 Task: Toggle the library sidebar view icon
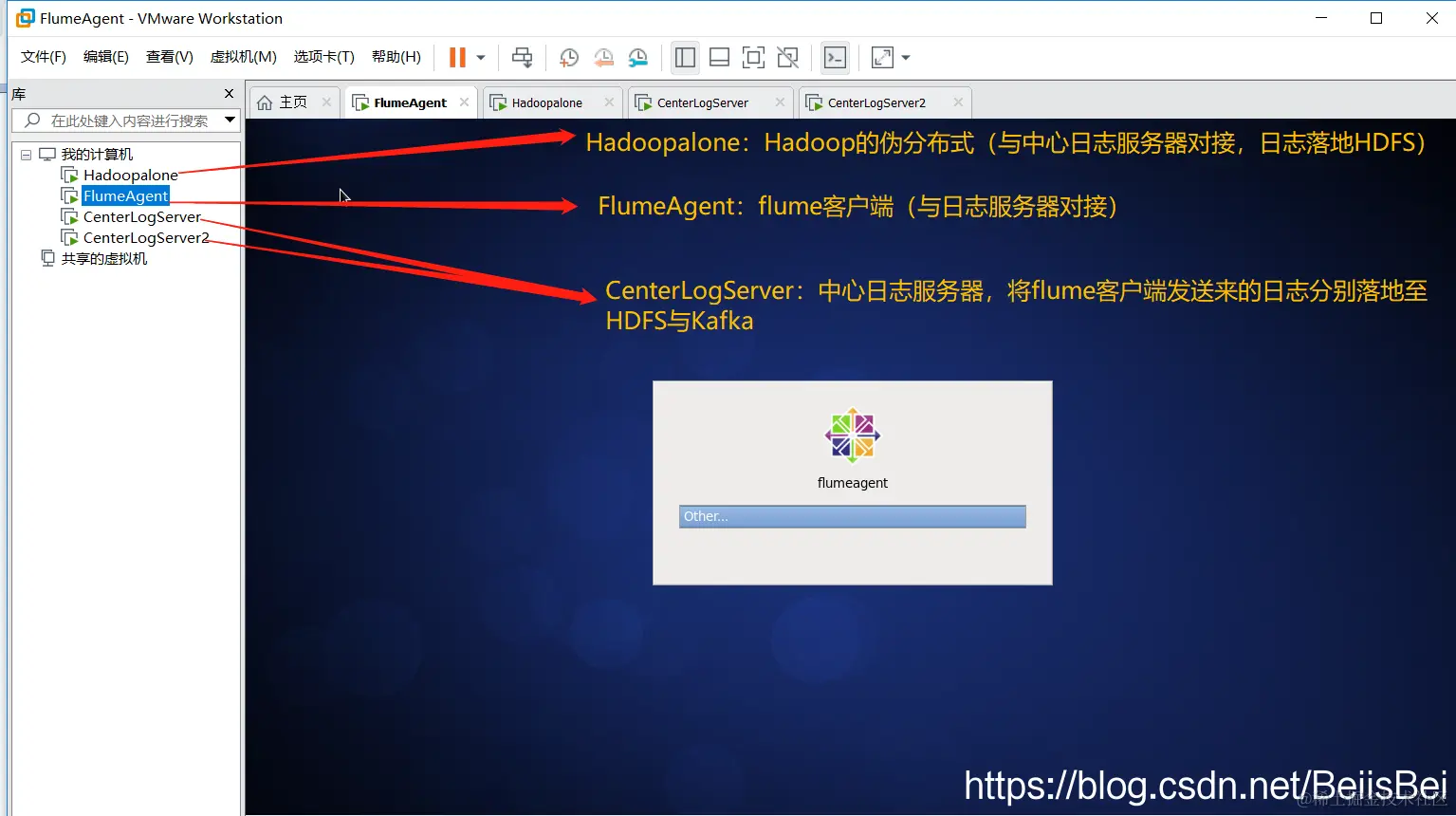point(685,57)
